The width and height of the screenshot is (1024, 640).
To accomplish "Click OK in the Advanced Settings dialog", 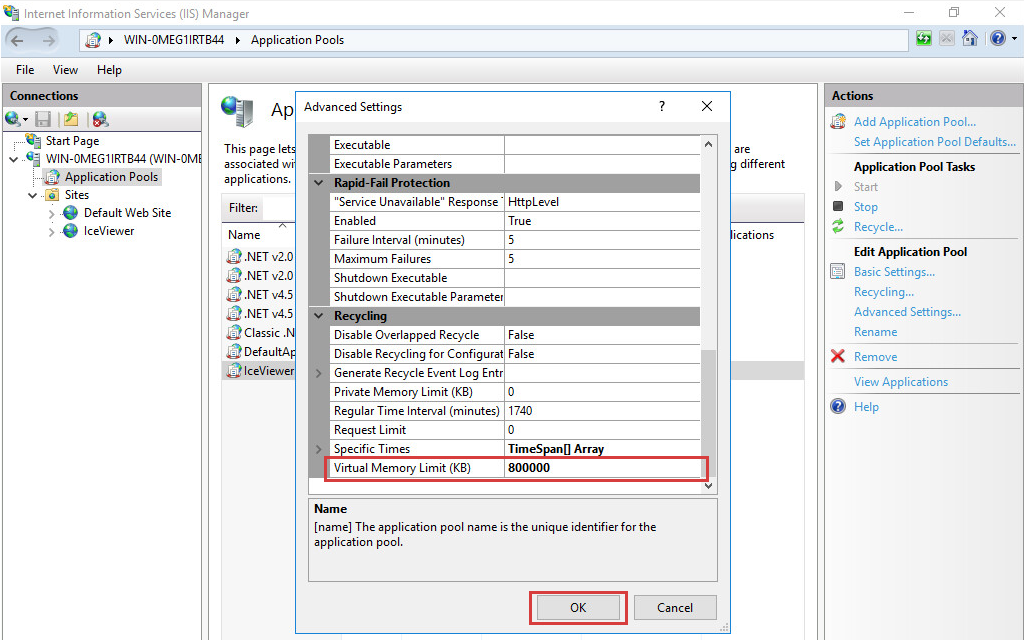I will (x=578, y=607).
